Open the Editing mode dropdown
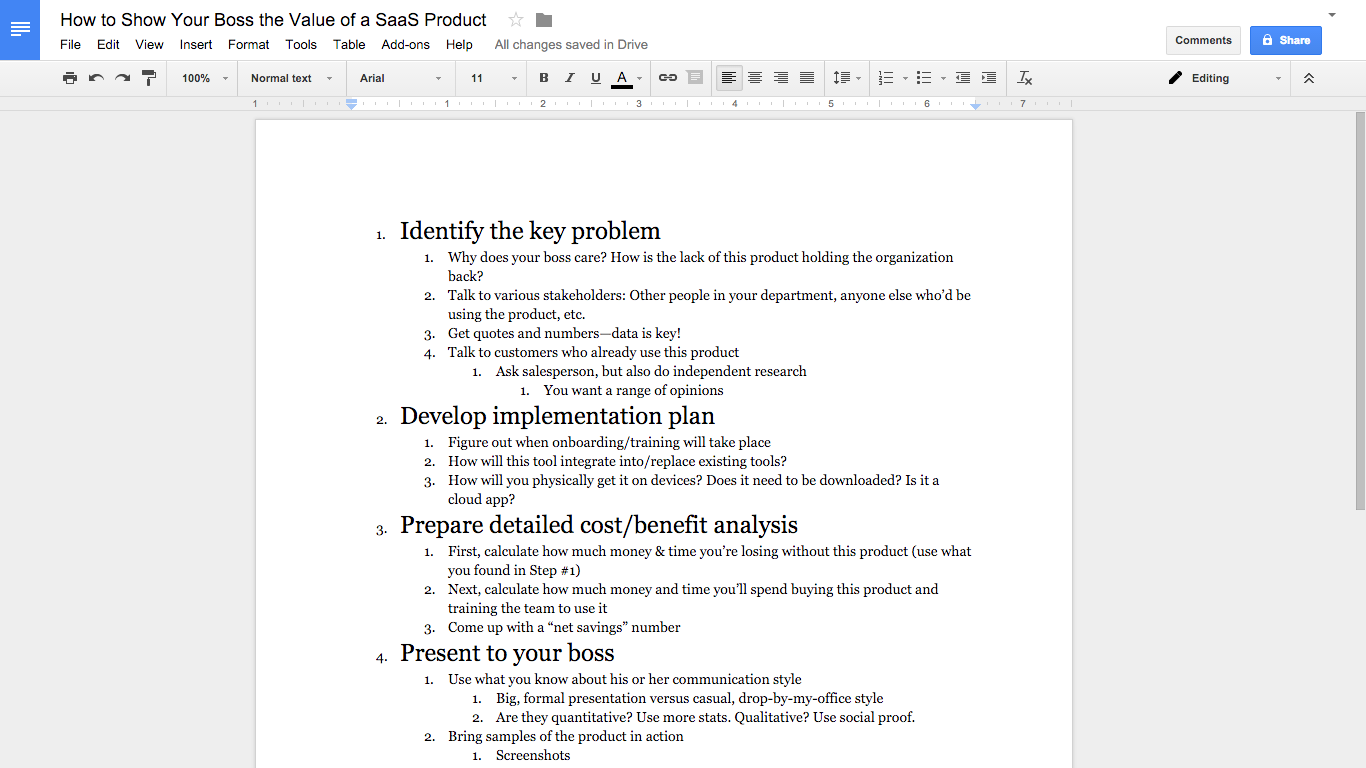The image size is (1366, 768). 1225,78
